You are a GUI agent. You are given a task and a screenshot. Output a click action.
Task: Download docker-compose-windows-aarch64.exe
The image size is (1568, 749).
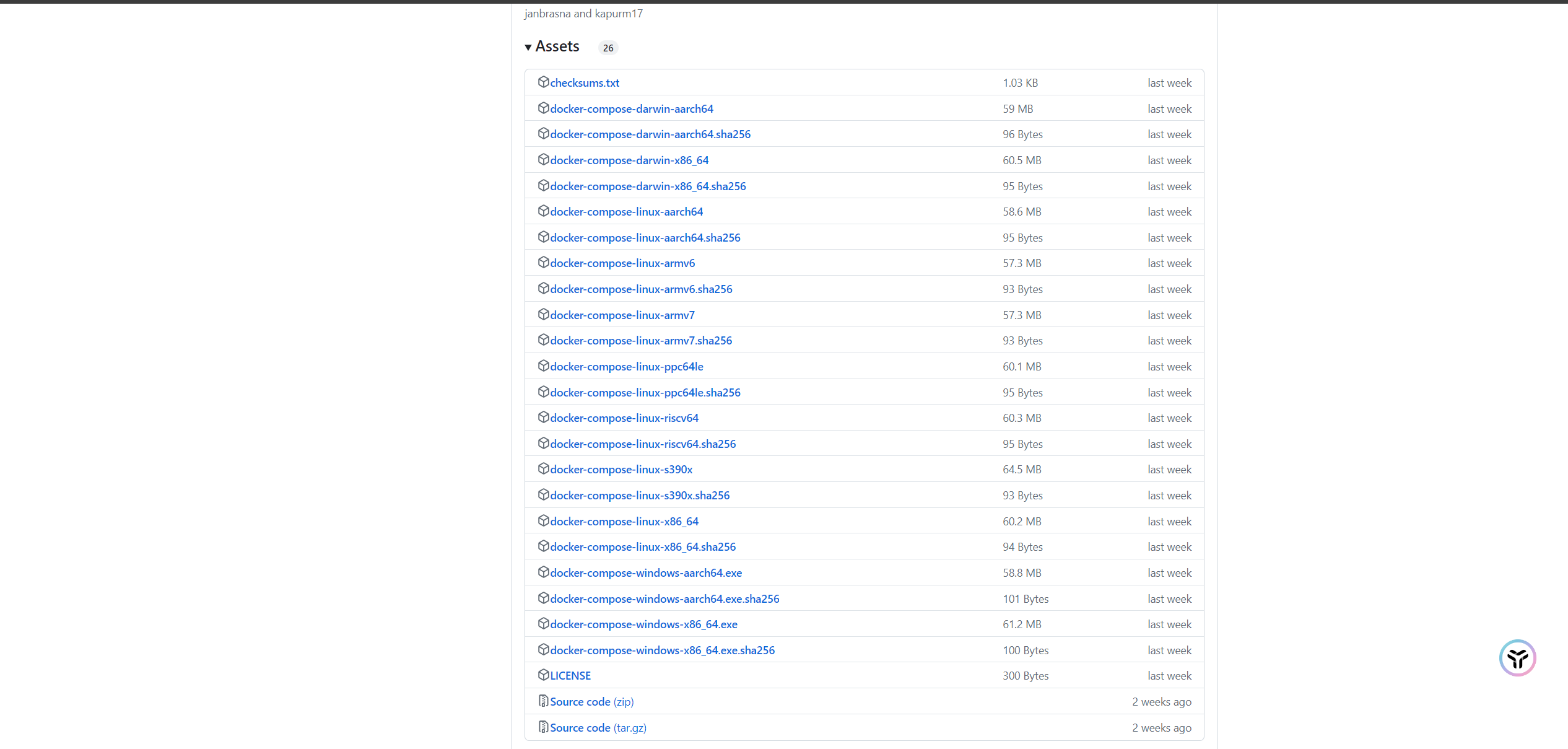(646, 573)
